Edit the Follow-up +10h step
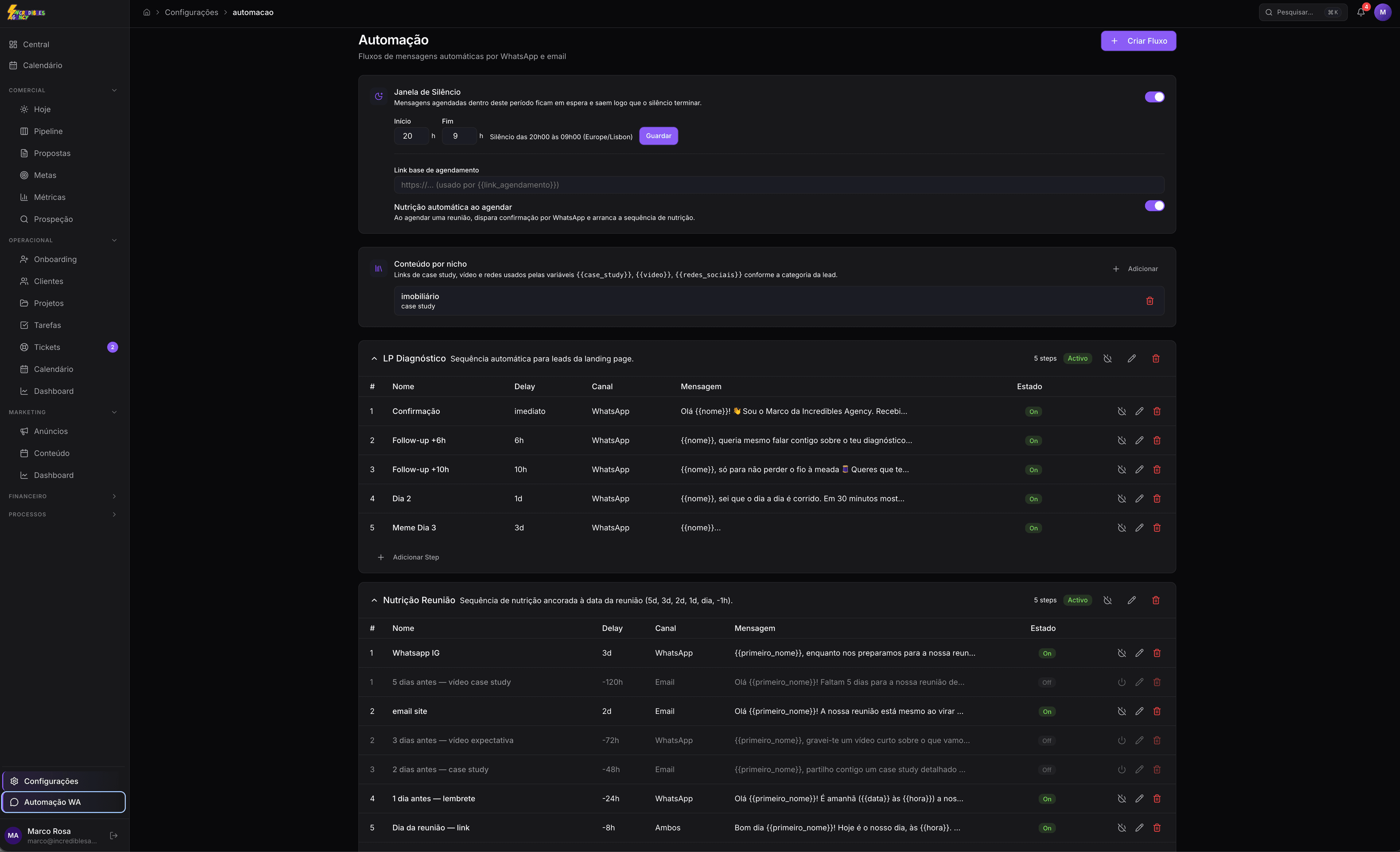1400x852 pixels. pyautogui.click(x=1139, y=469)
